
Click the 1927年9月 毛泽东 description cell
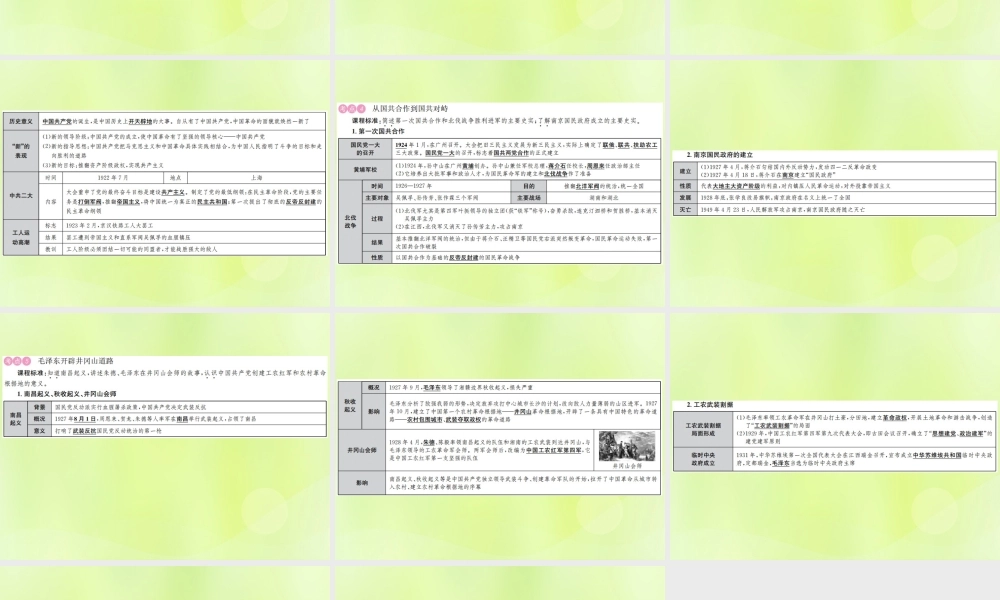click(523, 388)
